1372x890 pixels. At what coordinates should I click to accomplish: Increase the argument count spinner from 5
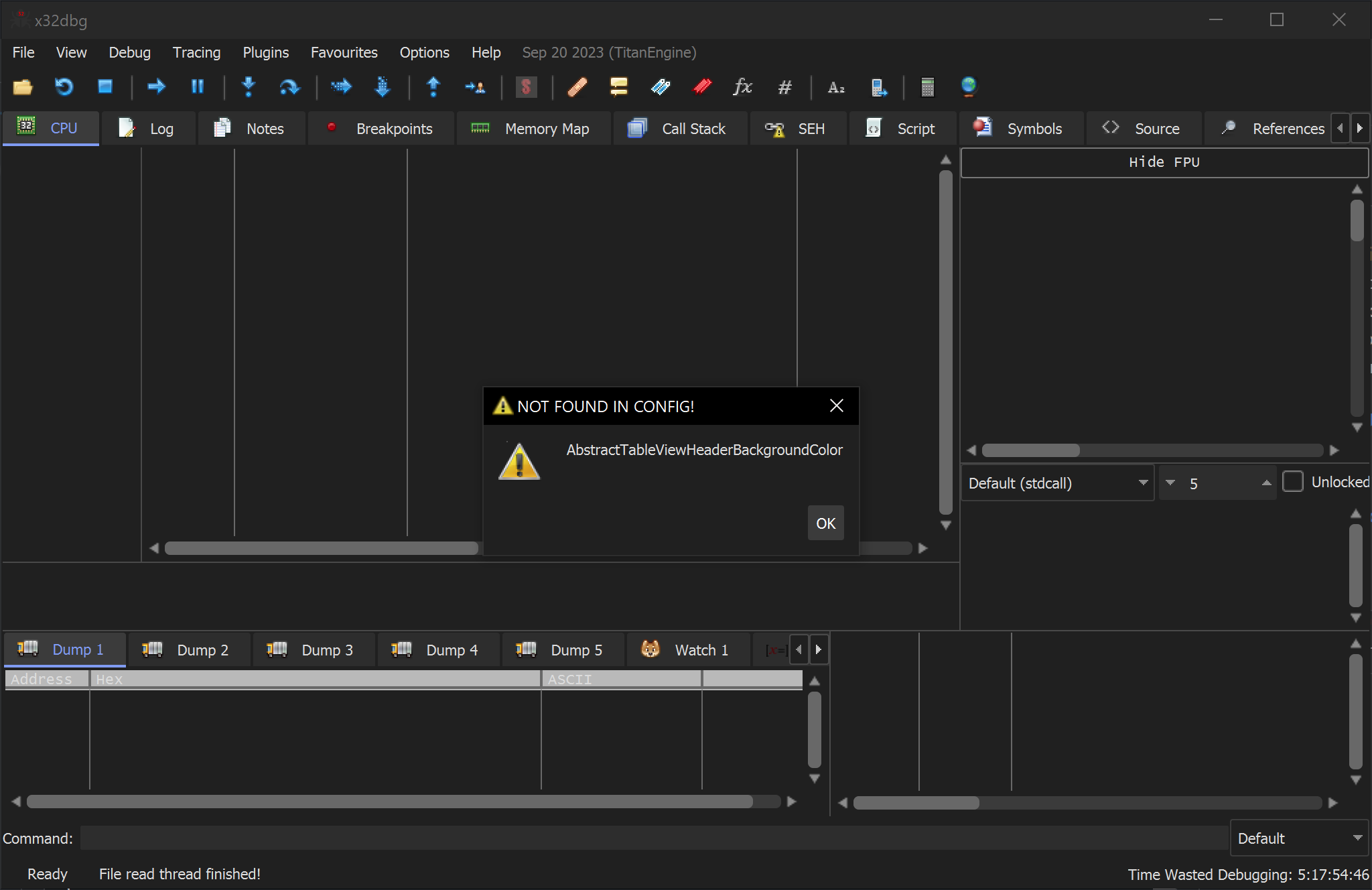[x=1265, y=483]
